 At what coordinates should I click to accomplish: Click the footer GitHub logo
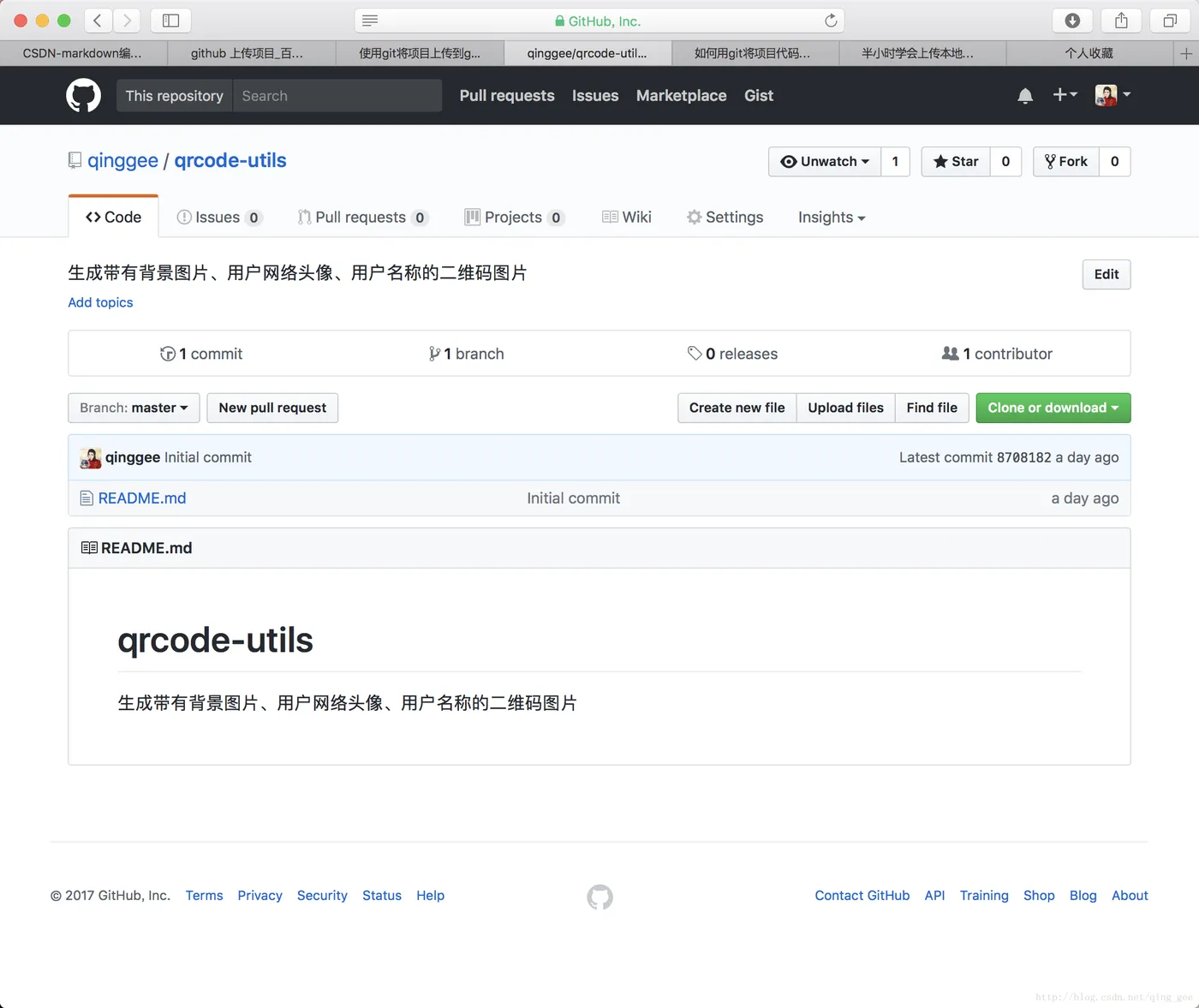[599, 897]
